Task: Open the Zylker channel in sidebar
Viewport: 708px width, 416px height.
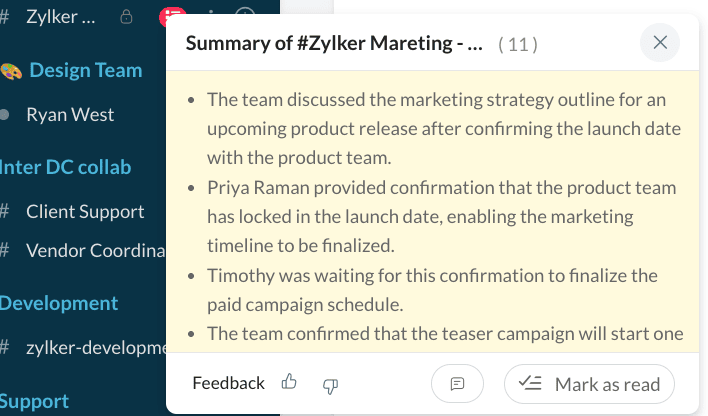Action: tap(61, 17)
